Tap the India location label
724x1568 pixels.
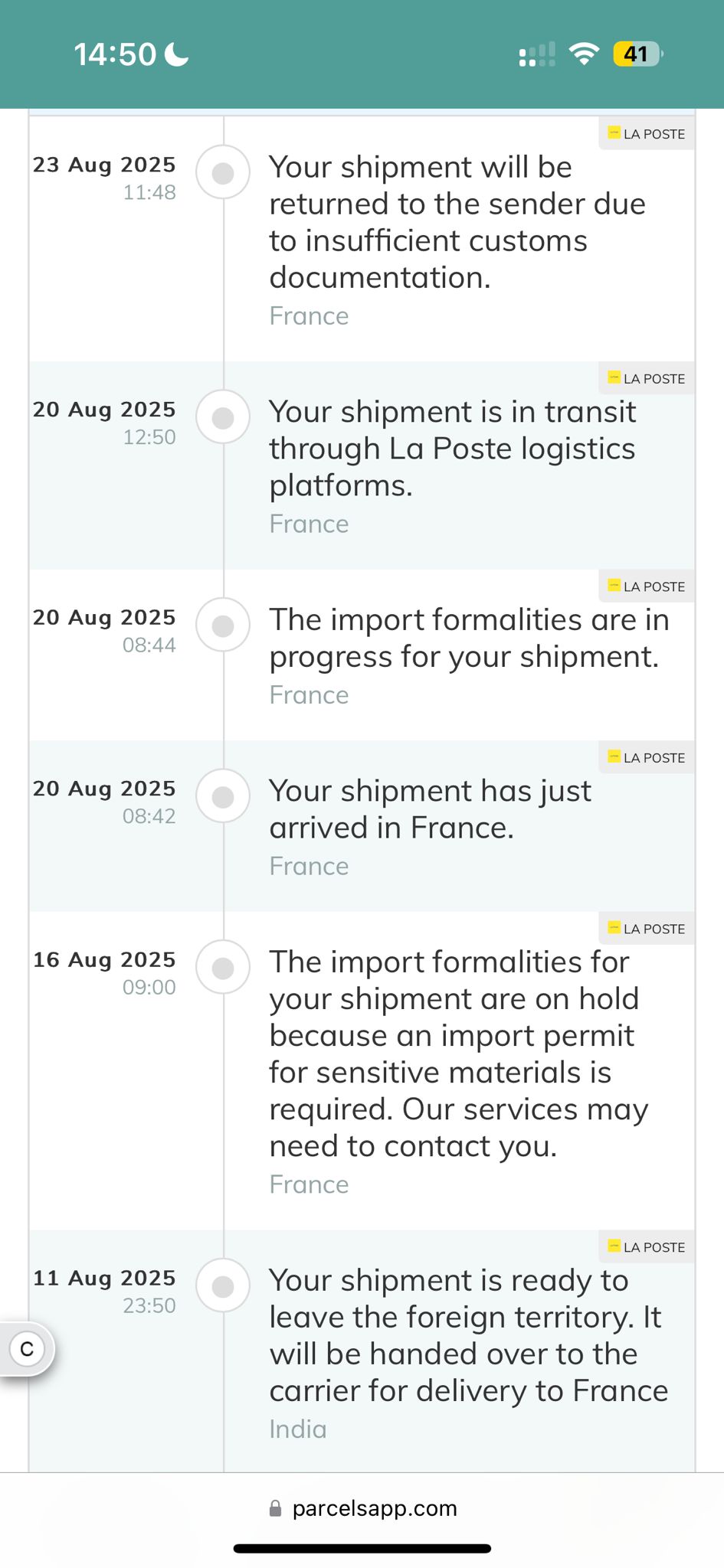[298, 1429]
